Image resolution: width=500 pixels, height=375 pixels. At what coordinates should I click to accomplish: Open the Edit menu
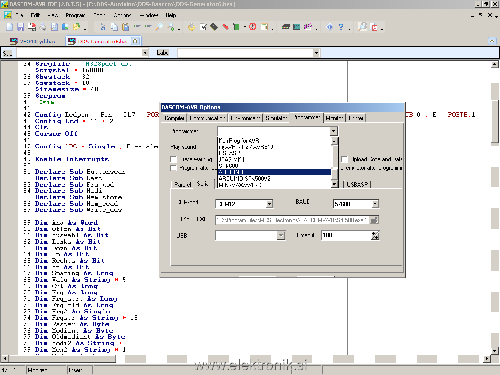pos(35,15)
